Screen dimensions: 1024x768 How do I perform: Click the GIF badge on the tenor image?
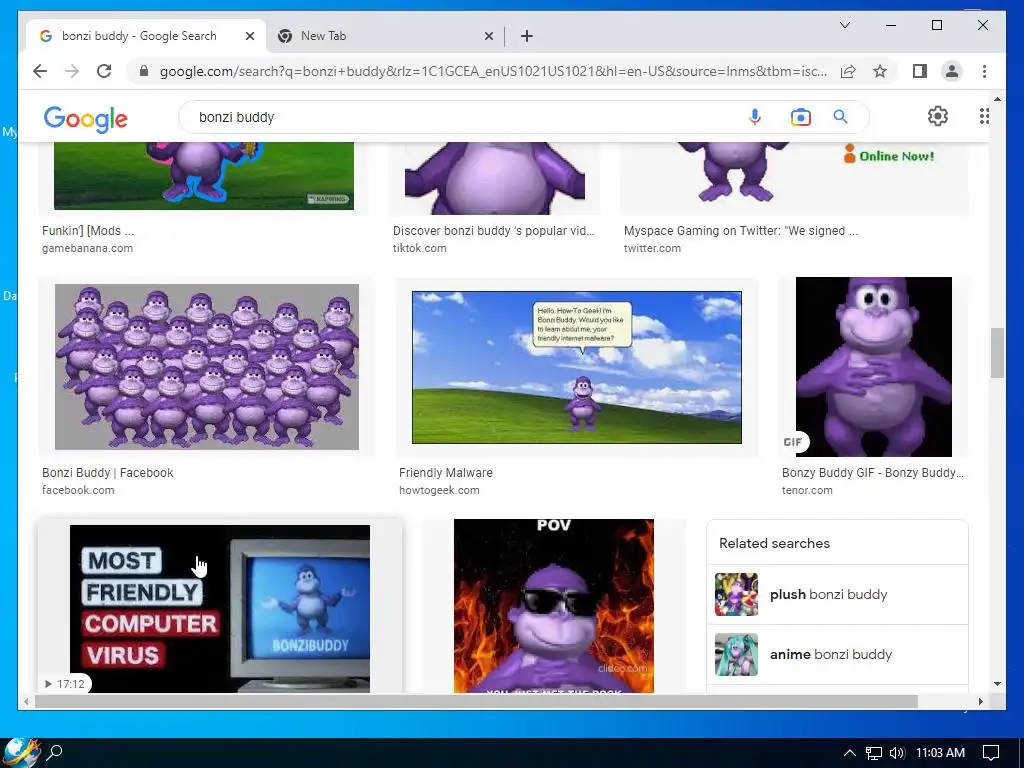(x=793, y=442)
